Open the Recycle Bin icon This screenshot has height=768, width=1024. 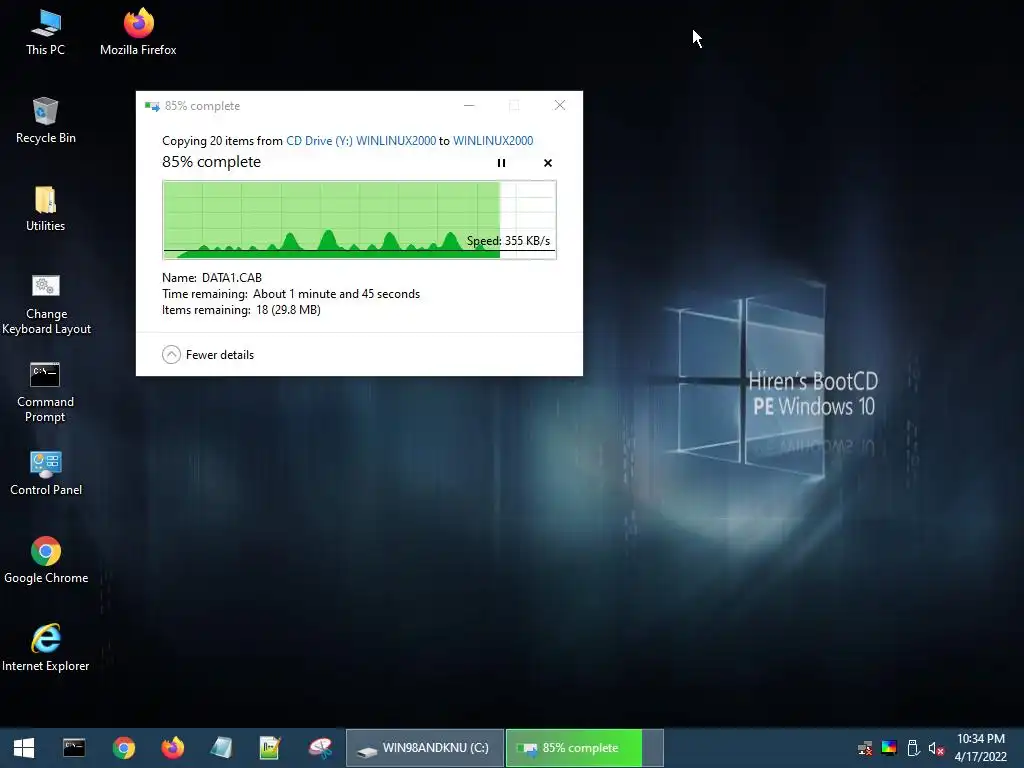46,121
